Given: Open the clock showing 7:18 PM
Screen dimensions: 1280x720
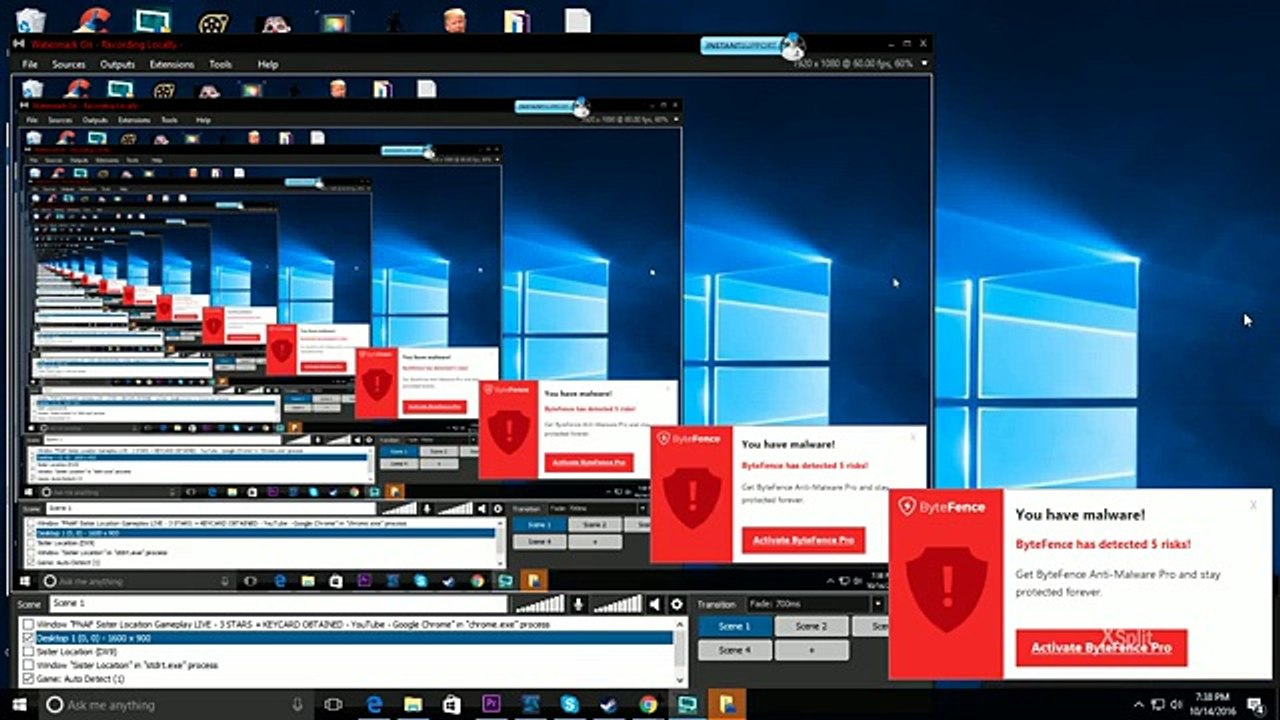Looking at the screenshot, I should (x=1215, y=705).
